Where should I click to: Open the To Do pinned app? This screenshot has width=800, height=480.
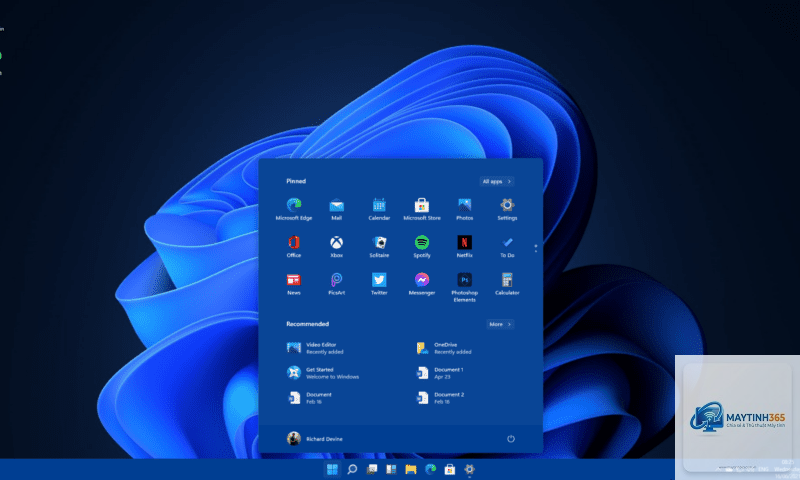coord(507,246)
